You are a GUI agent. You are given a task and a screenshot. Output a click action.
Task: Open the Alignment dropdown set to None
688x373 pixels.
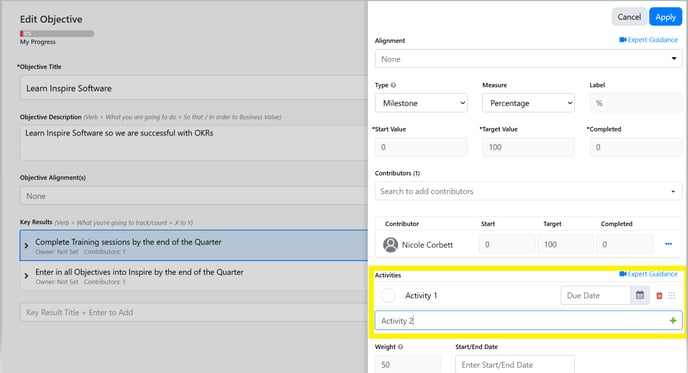click(528, 59)
